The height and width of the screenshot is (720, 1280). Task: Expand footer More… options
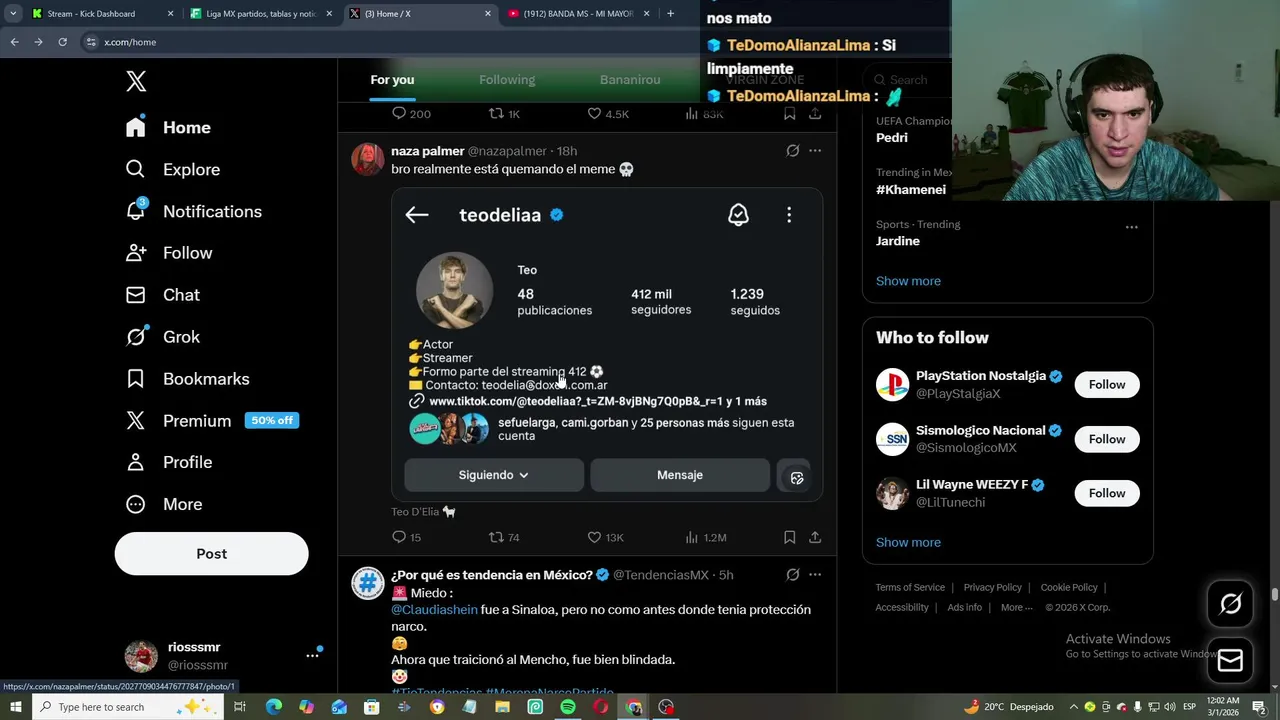1017,607
